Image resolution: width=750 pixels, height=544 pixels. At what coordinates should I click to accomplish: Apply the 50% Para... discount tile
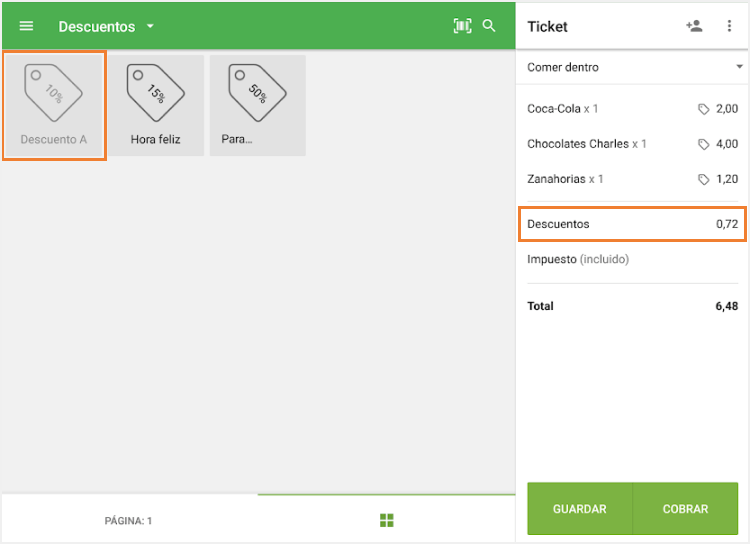coord(257,105)
